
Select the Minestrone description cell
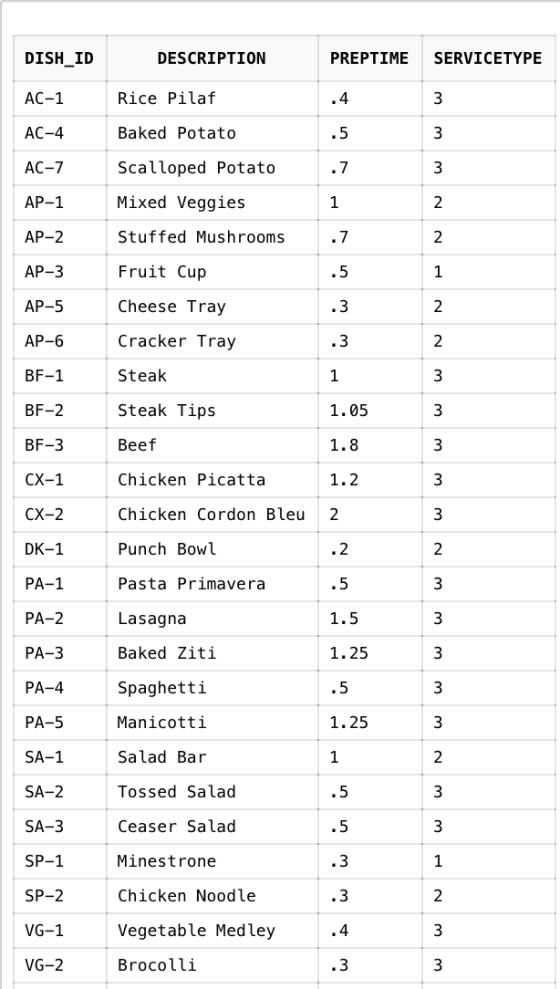[212, 862]
